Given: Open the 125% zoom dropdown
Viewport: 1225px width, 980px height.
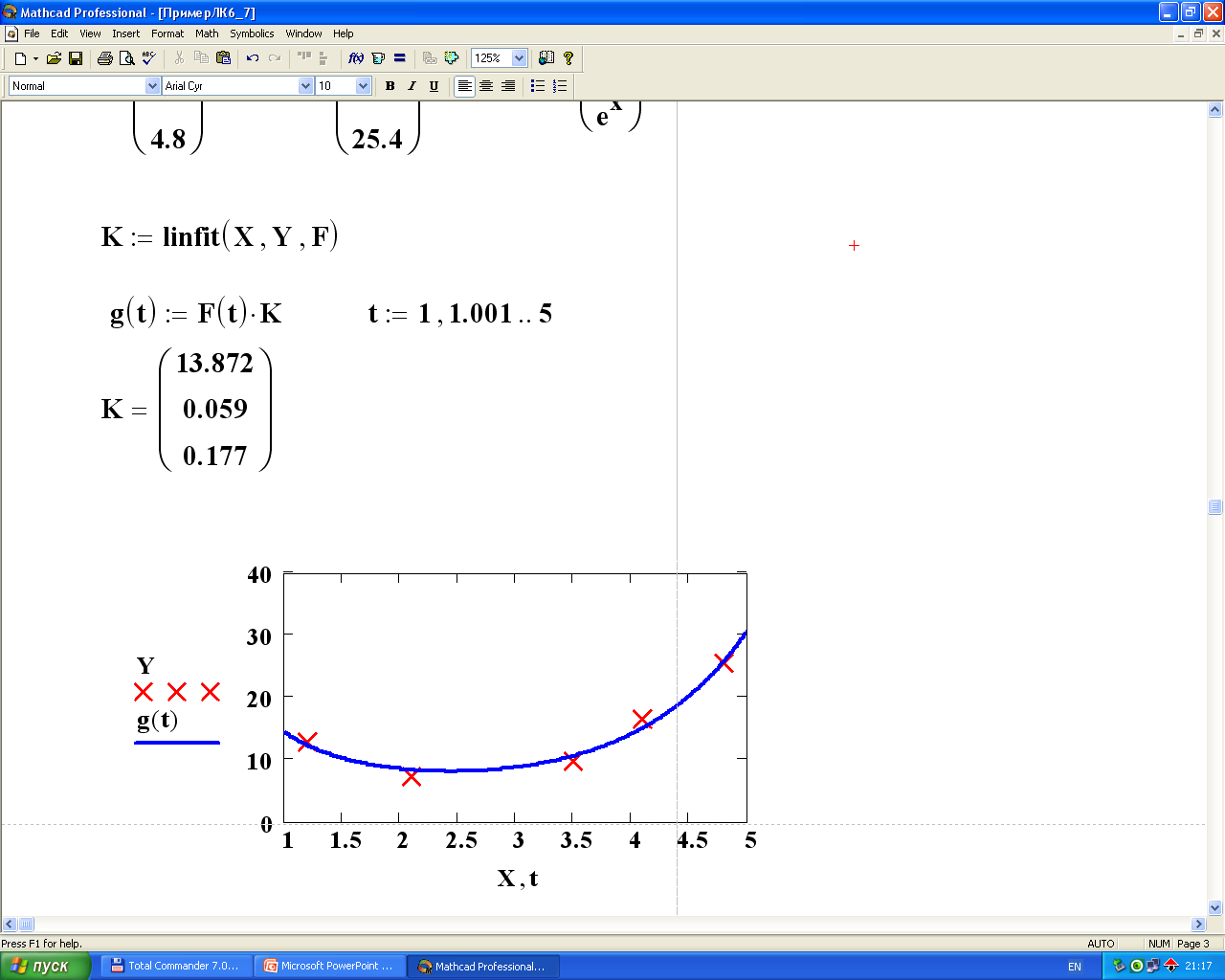Looking at the screenshot, I should 519,58.
